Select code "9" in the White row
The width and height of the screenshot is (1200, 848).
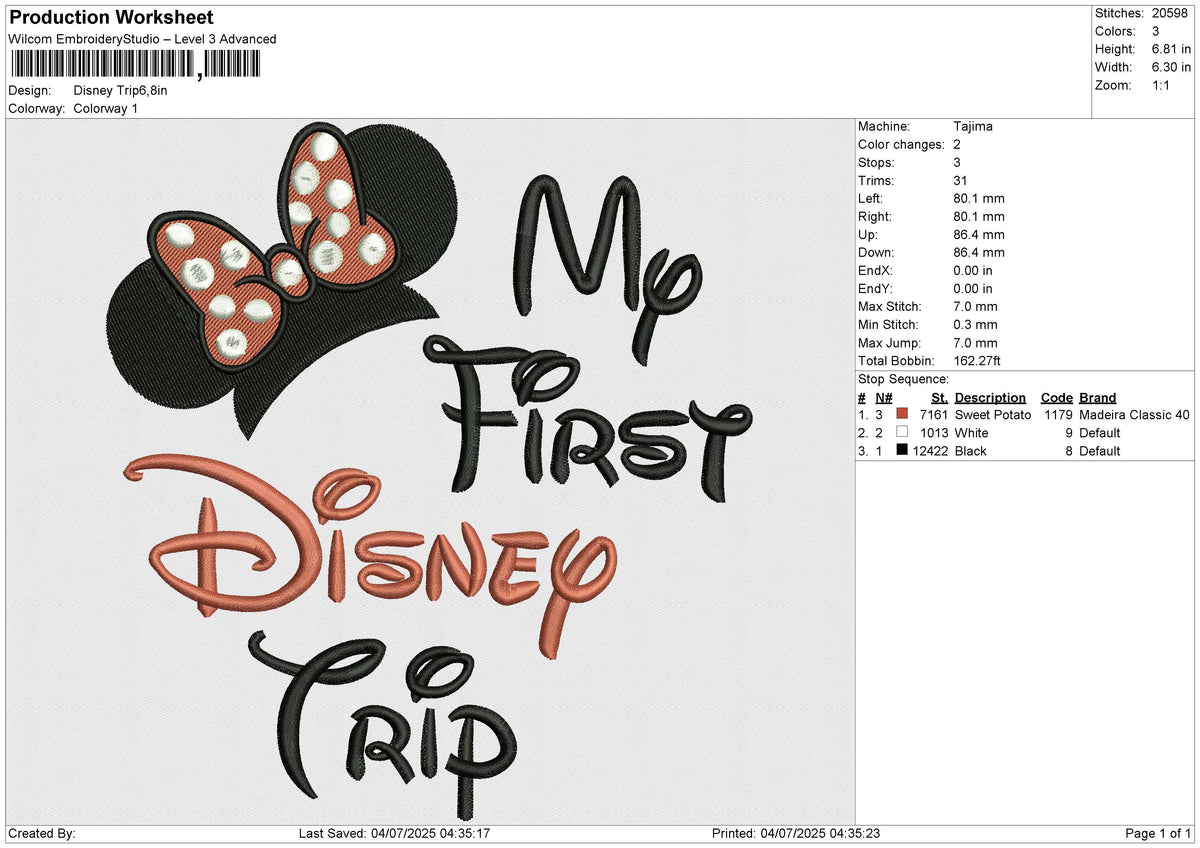1068,432
